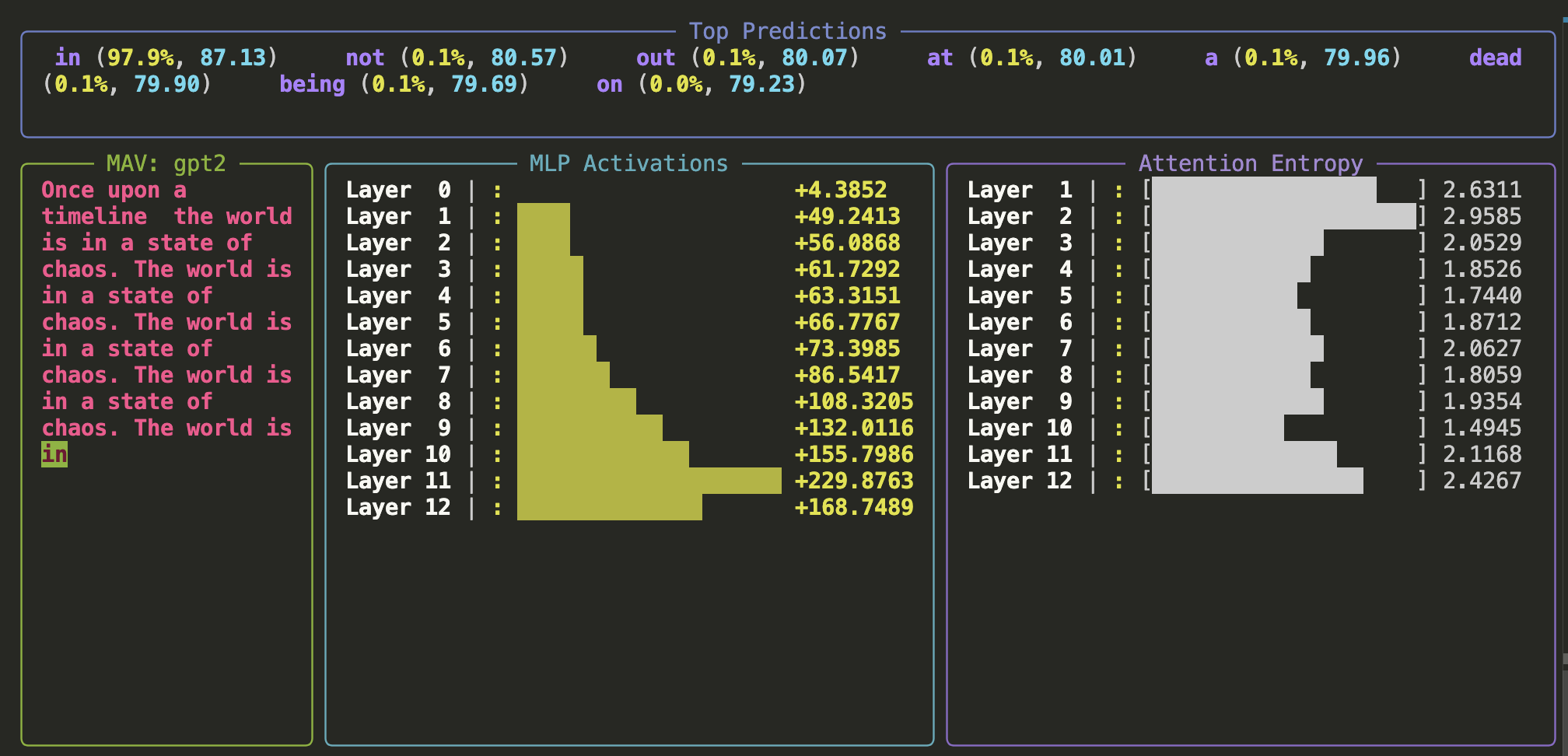
Task: Click the 80.57 logit value
Action: 523,58
